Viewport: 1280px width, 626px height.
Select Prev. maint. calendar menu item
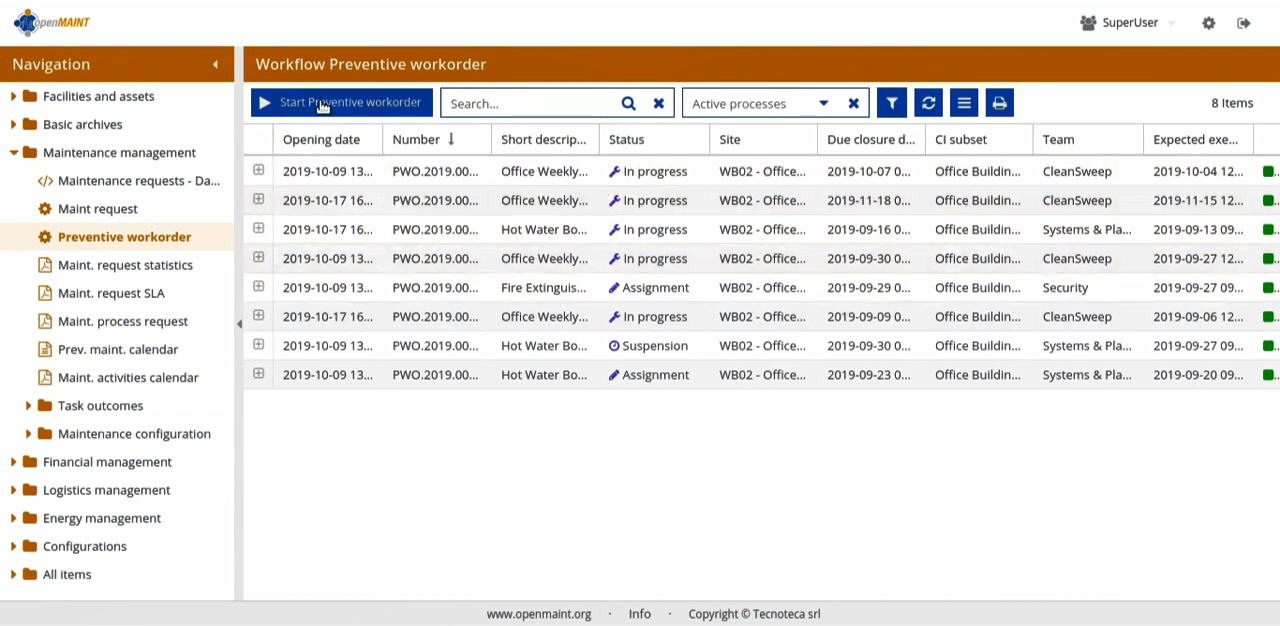(x=118, y=349)
